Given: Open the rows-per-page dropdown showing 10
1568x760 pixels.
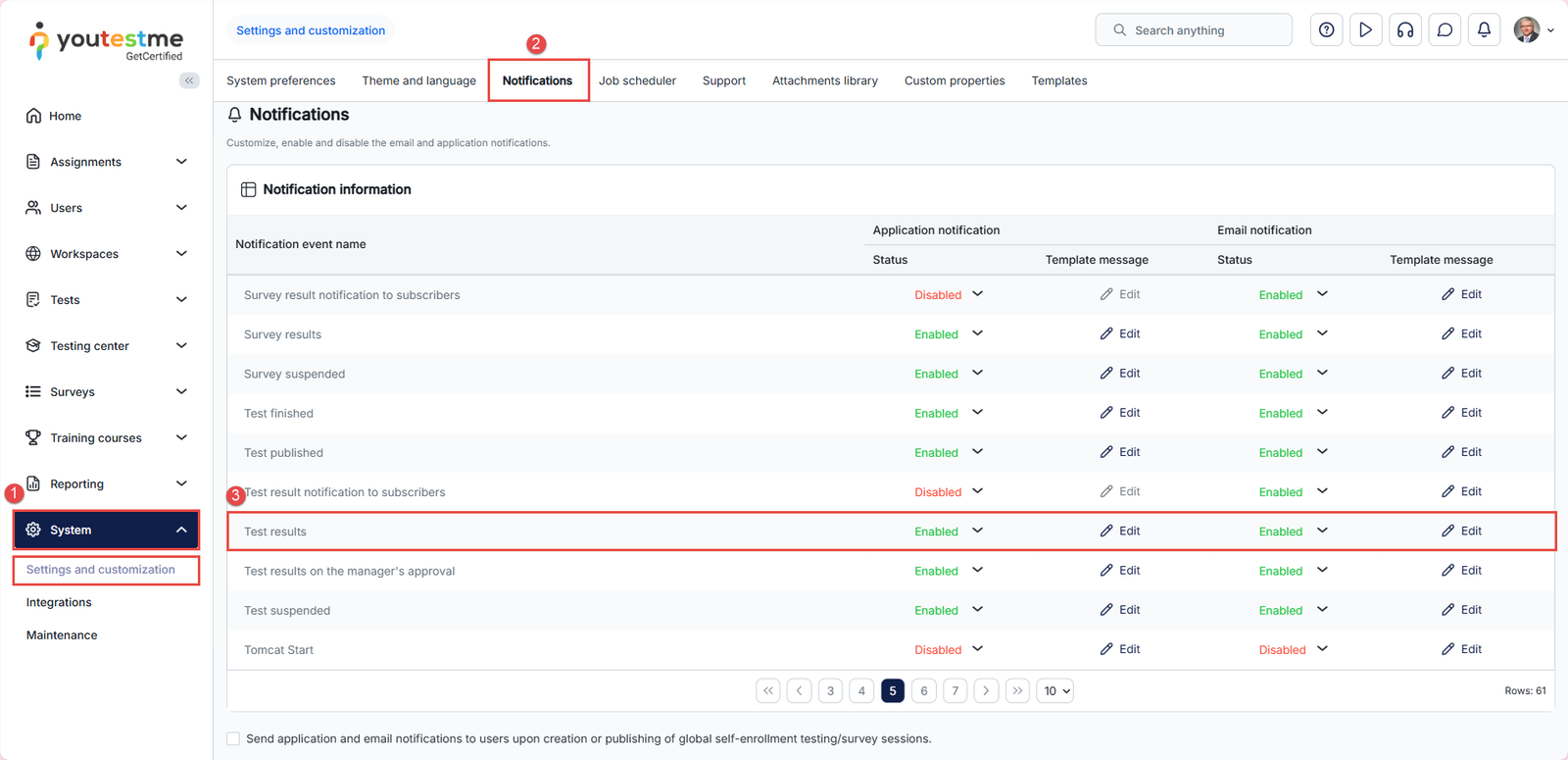Looking at the screenshot, I should point(1054,691).
